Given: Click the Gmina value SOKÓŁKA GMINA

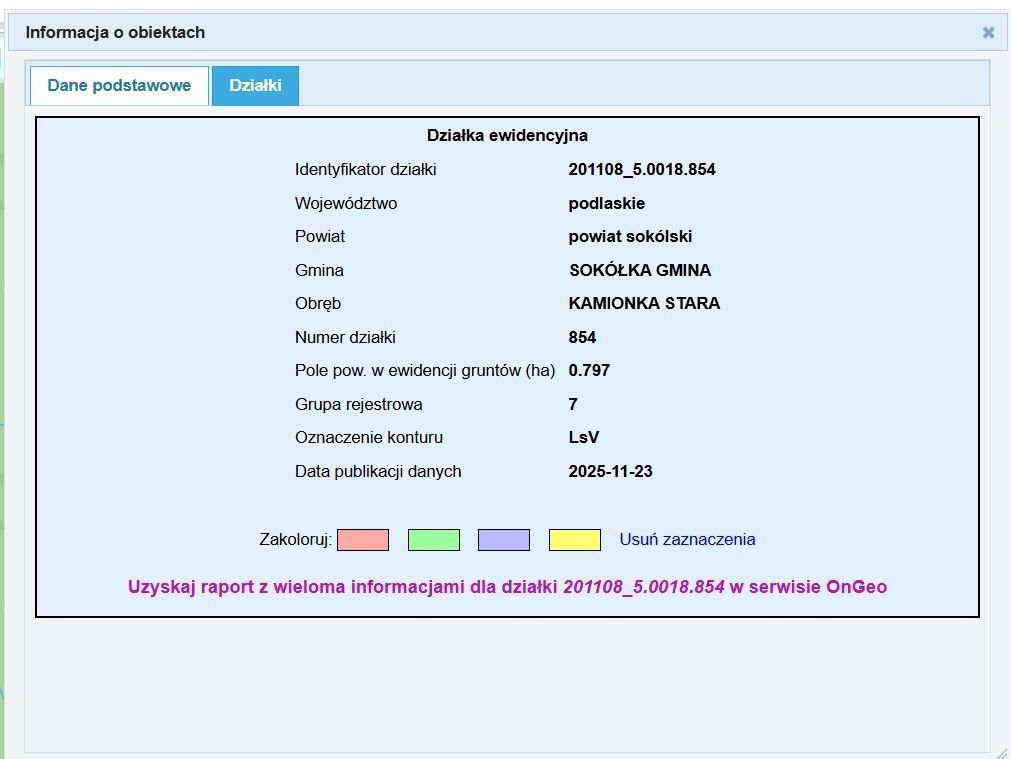Looking at the screenshot, I should tap(640, 270).
